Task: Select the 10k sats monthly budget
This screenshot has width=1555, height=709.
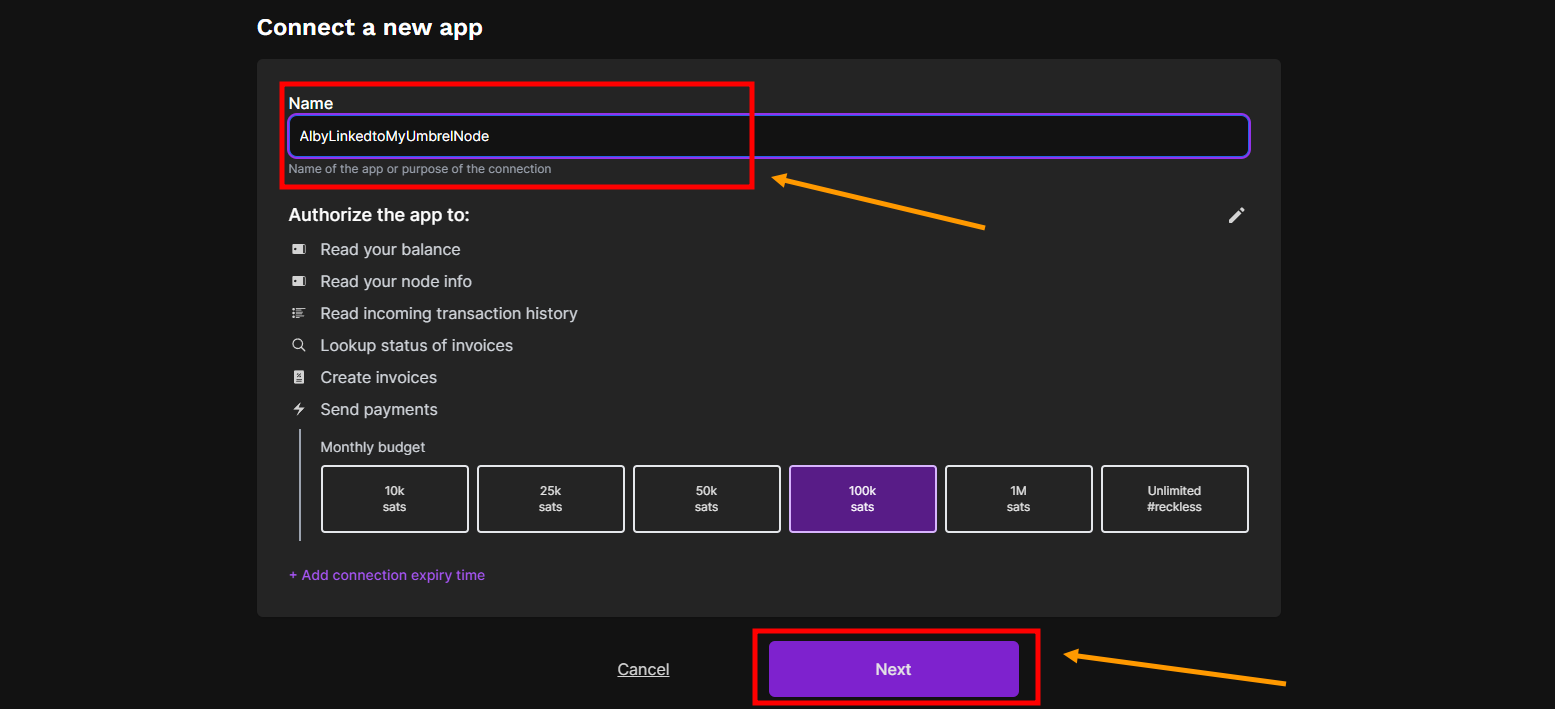Action: tap(394, 499)
